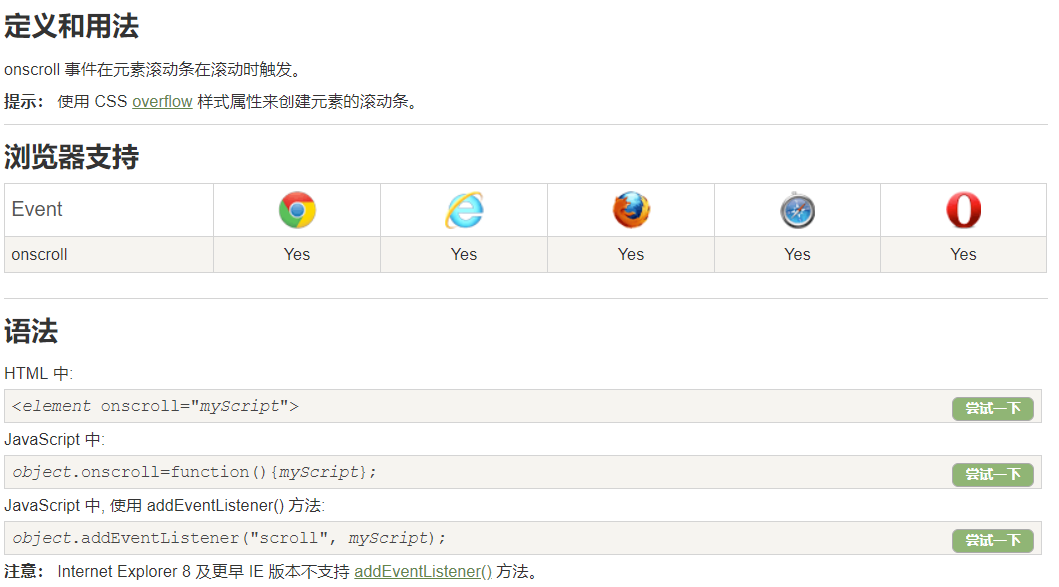Click the element onscroll="myScript" code
Image resolution: width=1059 pixels, height=587 pixels.
155,406
